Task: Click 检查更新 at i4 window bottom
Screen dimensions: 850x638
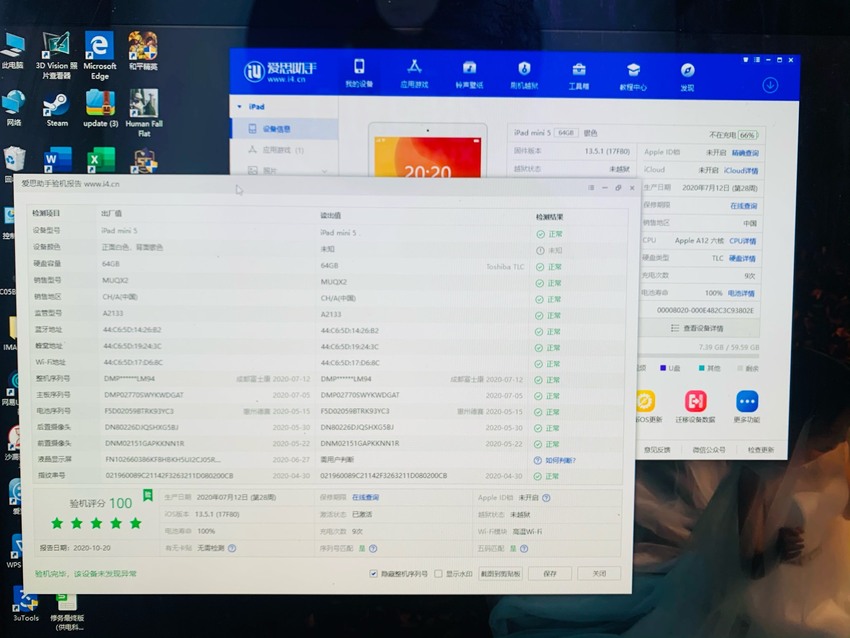Action: [x=761, y=450]
